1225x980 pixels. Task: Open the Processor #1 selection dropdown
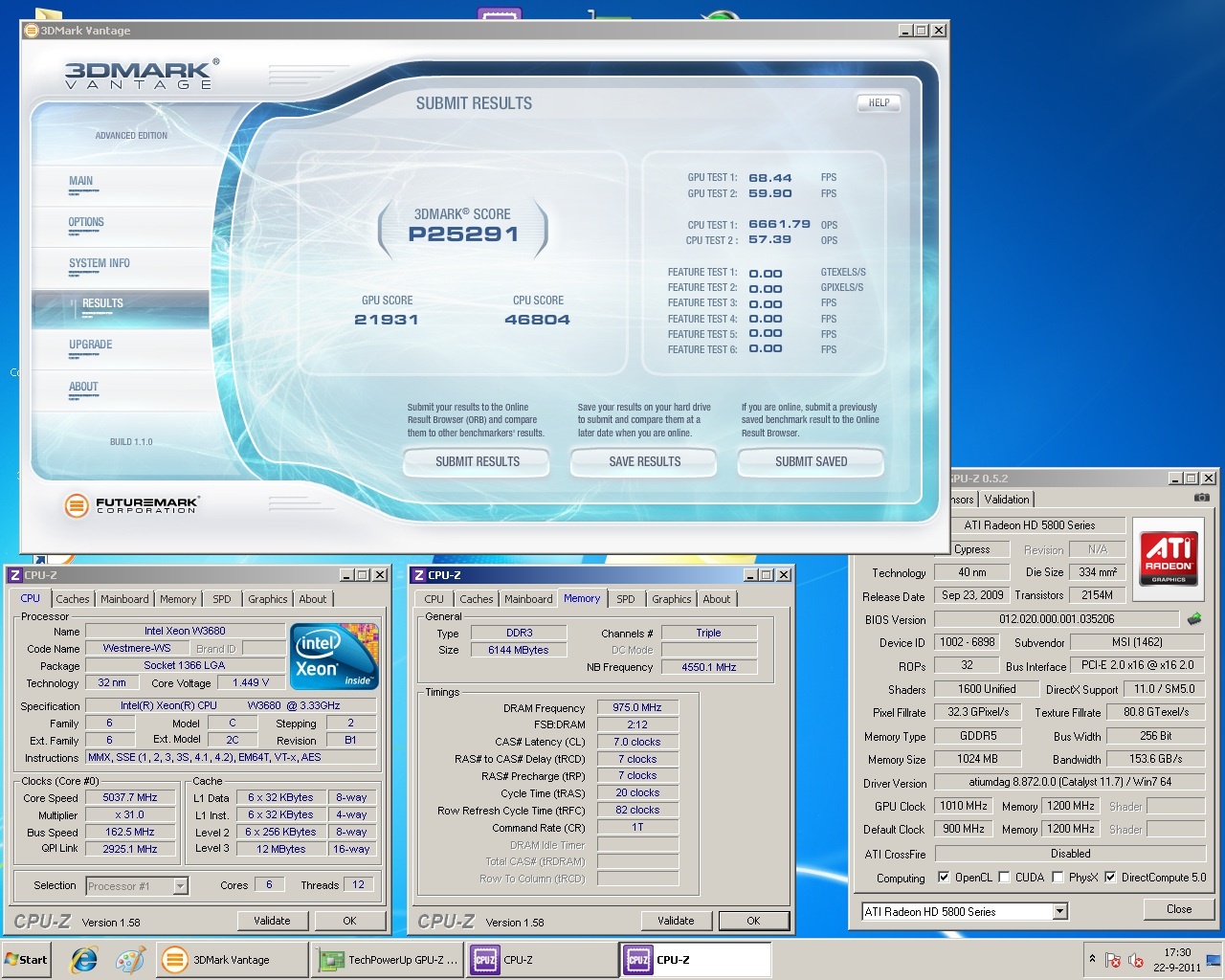click(180, 886)
